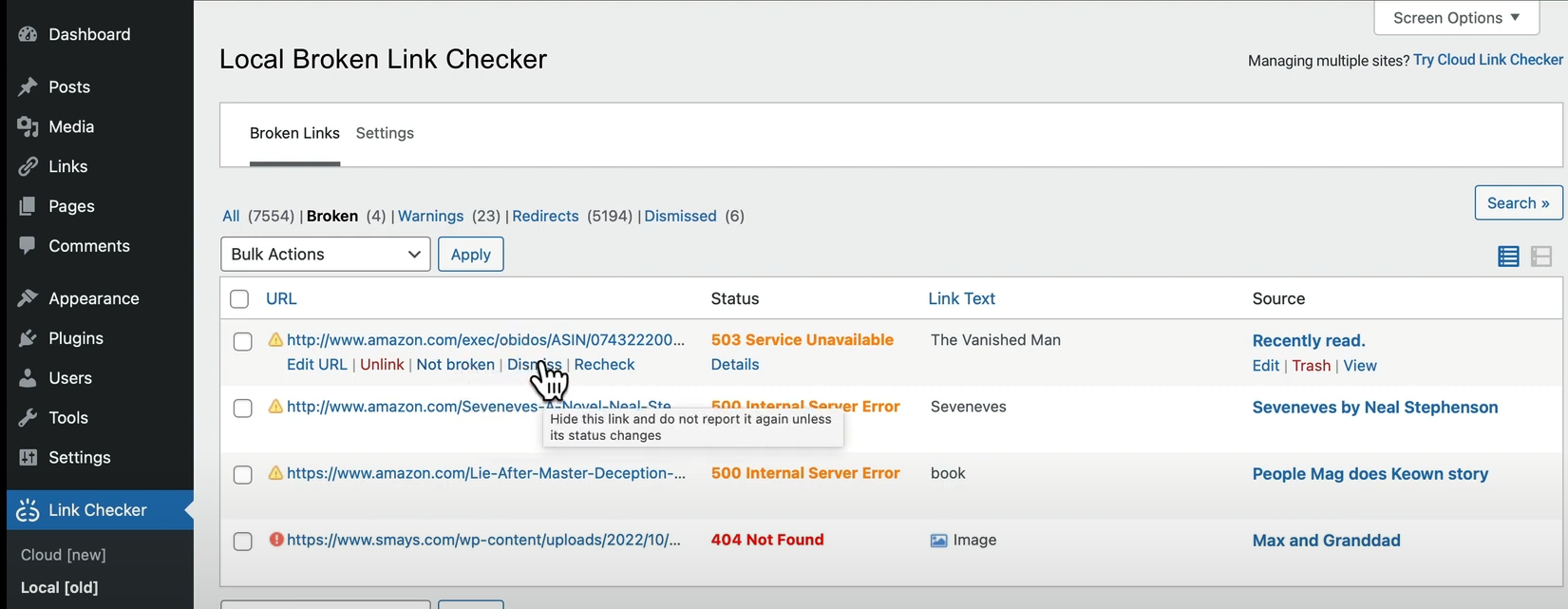The image size is (1568, 609).
Task: Click the Plugins plug icon
Action: click(28, 338)
